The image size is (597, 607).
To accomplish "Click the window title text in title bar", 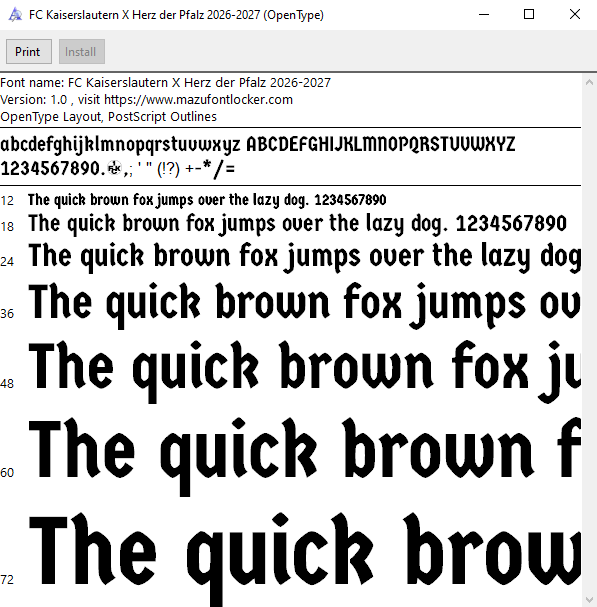I will [x=176, y=15].
